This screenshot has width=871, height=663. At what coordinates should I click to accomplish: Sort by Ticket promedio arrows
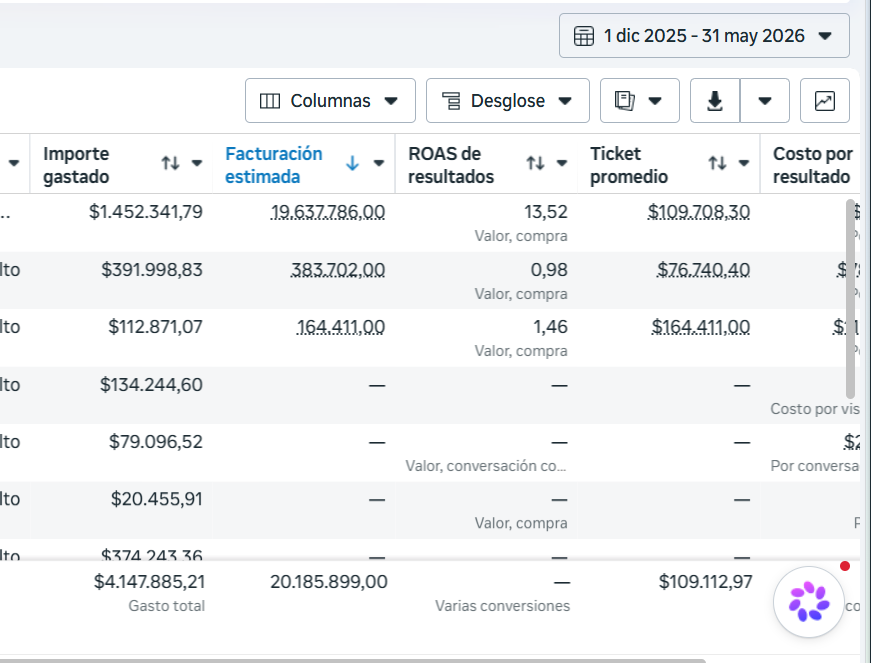[718, 163]
